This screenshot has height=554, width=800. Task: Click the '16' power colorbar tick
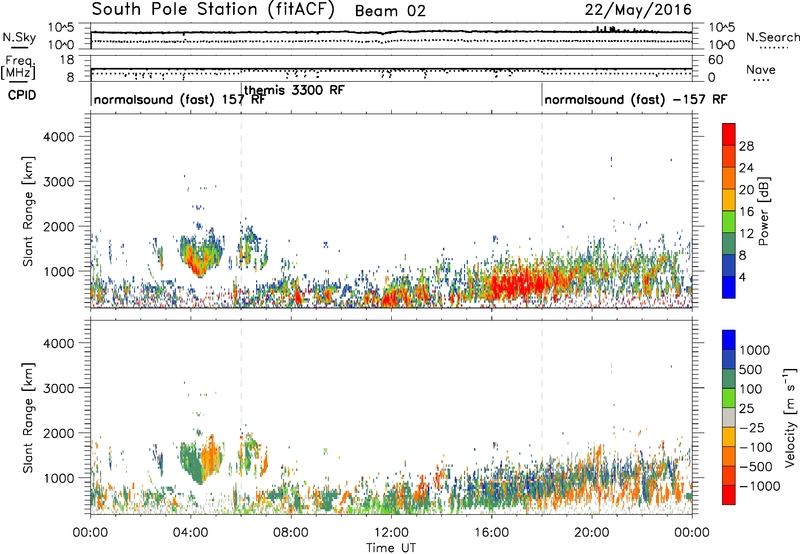746,212
